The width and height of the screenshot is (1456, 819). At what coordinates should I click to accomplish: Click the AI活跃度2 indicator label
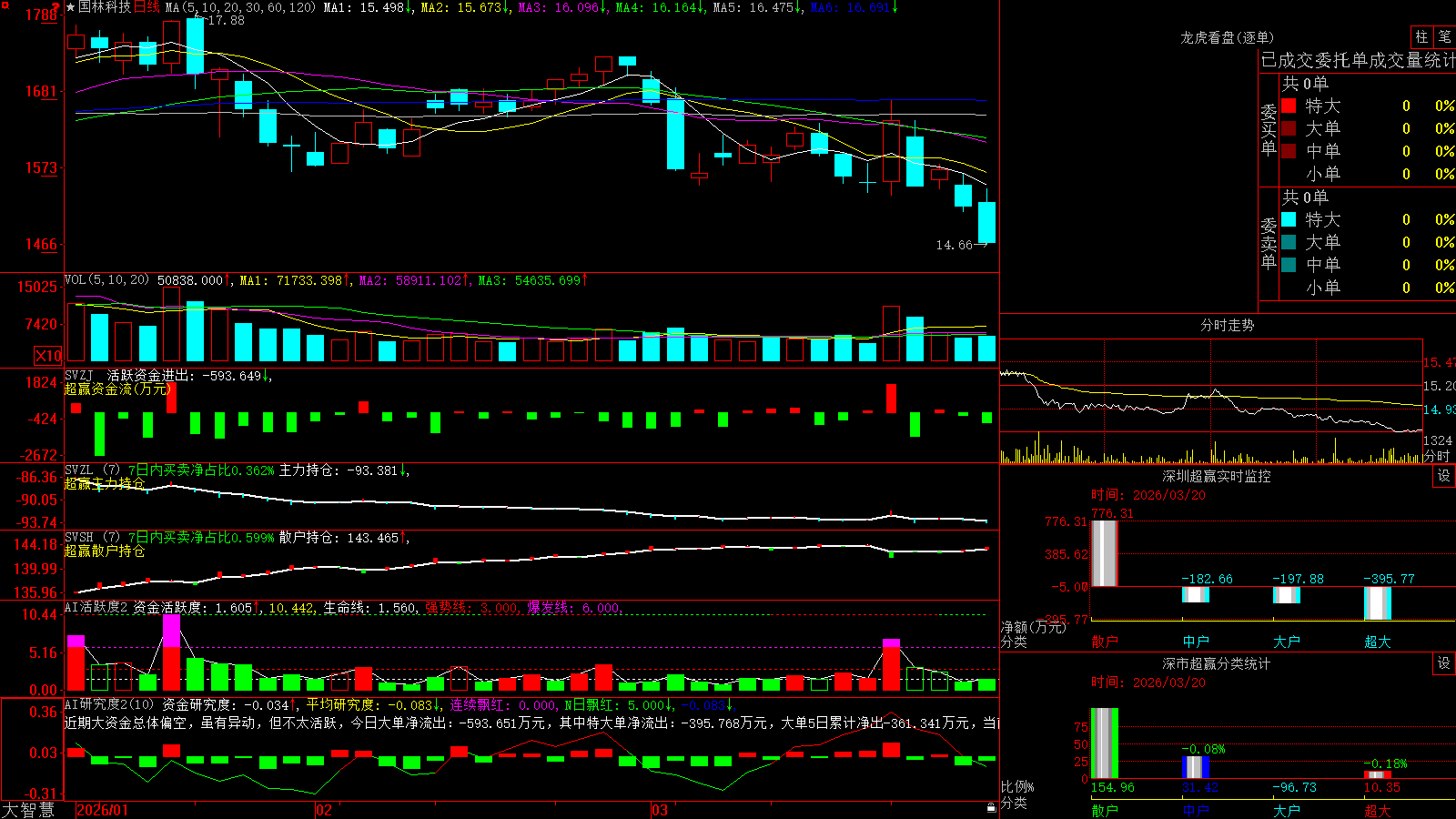coord(96,607)
